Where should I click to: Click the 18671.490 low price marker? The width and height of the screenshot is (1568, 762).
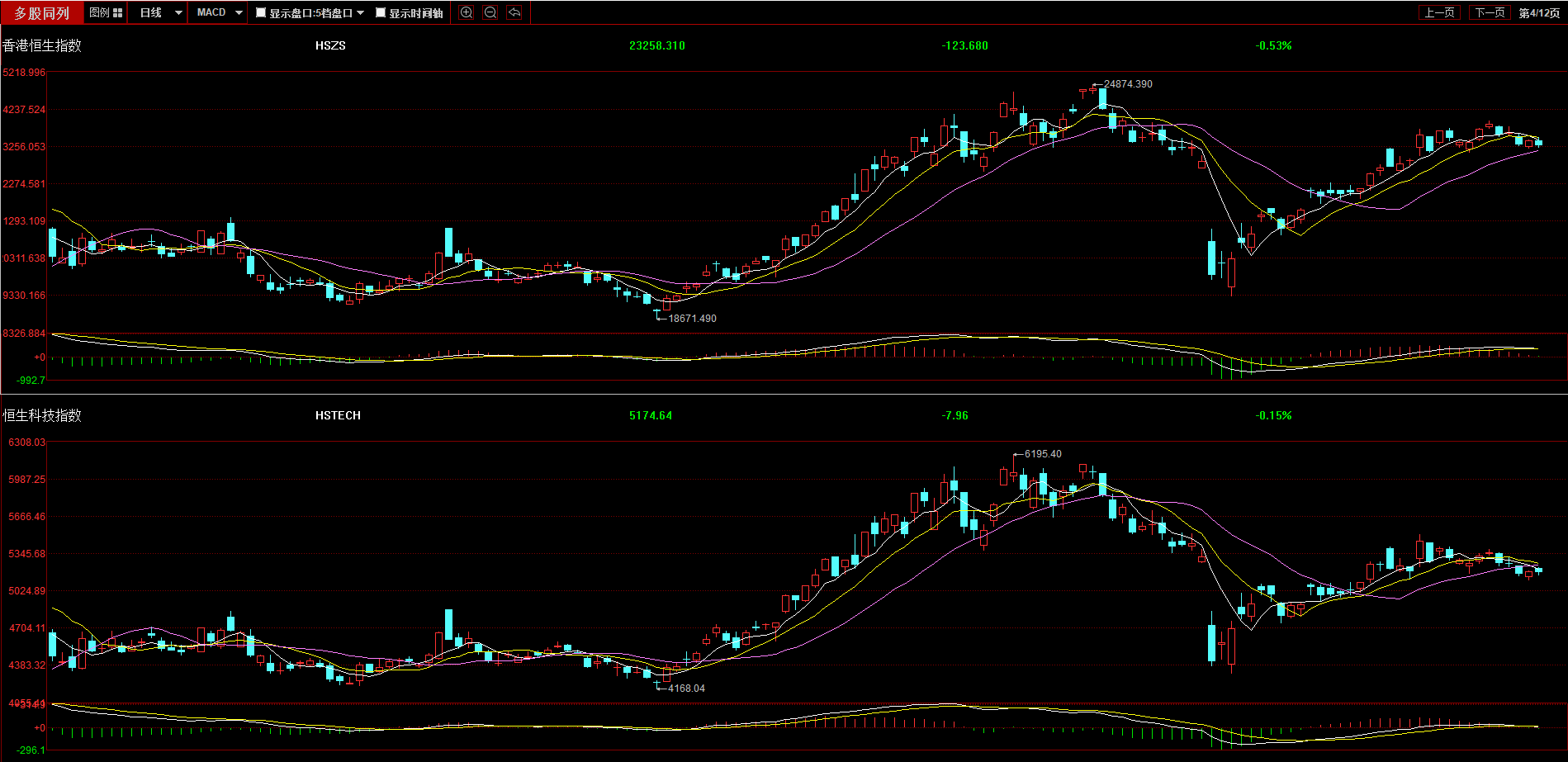pyautogui.click(x=692, y=319)
